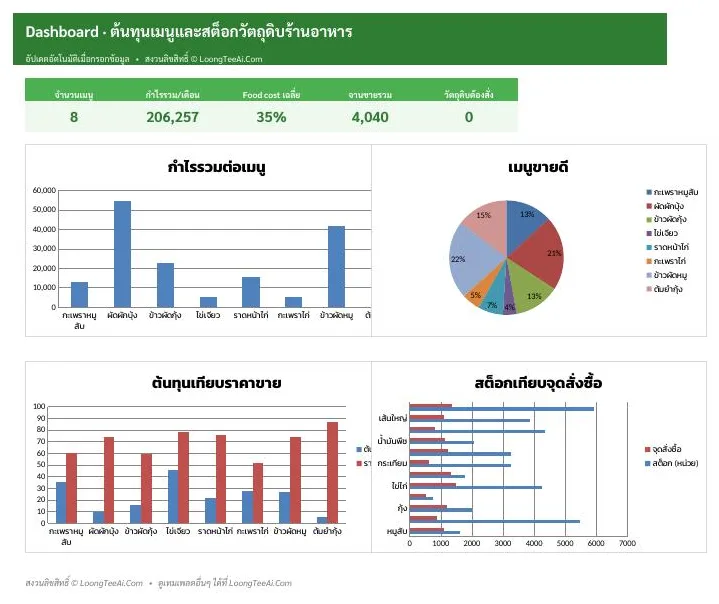
Task: Select the blue stock bar beside ไข่ไก่
Action: 476,488
